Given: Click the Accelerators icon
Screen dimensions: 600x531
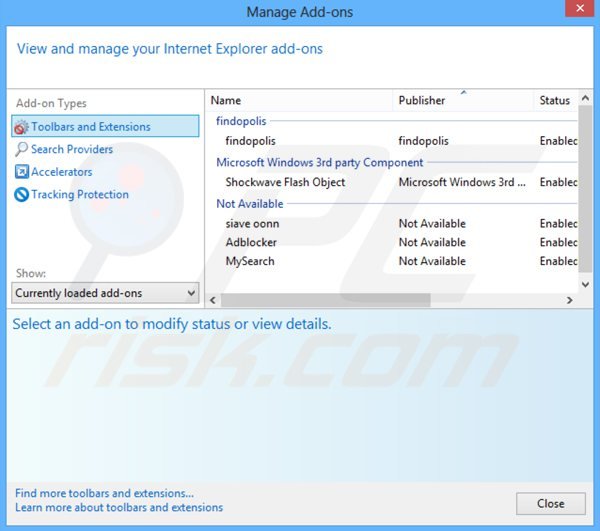Looking at the screenshot, I should [21, 172].
